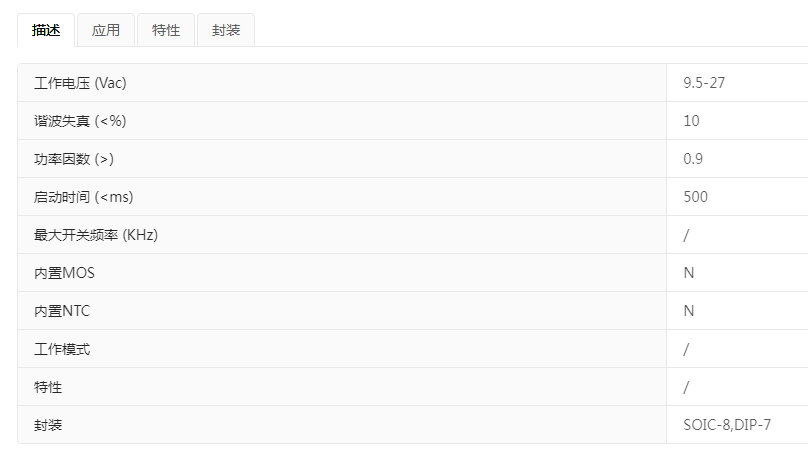Click the 特性 row label in the table
808x453 pixels.
tap(48, 387)
